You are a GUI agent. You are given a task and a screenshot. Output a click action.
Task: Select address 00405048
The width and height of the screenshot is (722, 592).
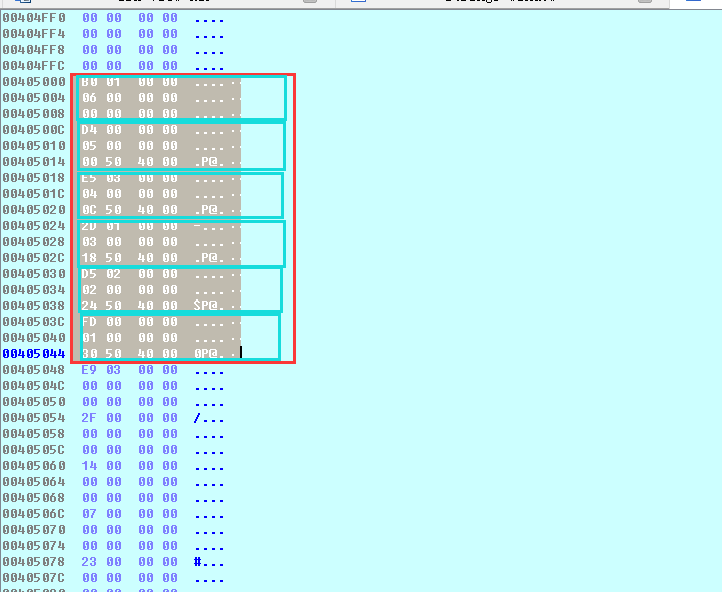(34, 370)
